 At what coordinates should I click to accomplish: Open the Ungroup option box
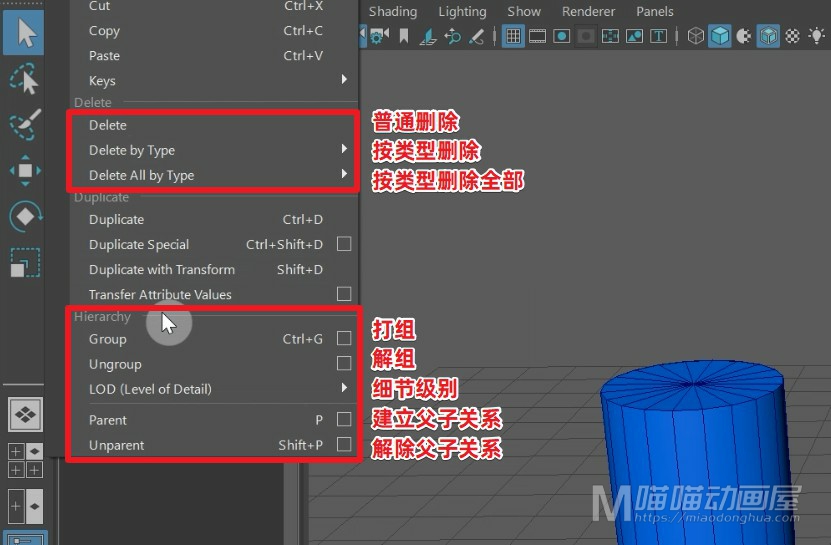coord(344,363)
